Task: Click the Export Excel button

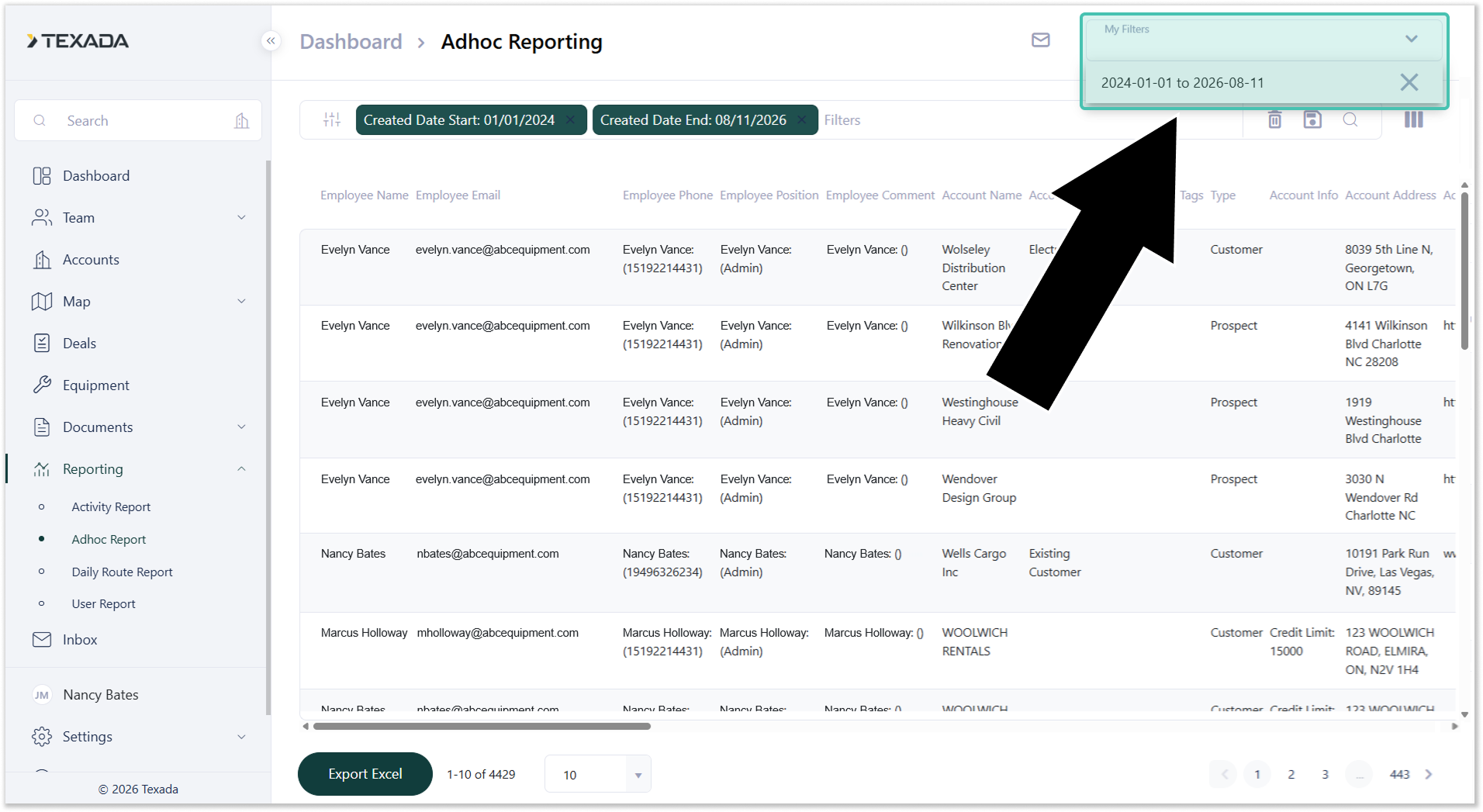Action: tap(365, 774)
